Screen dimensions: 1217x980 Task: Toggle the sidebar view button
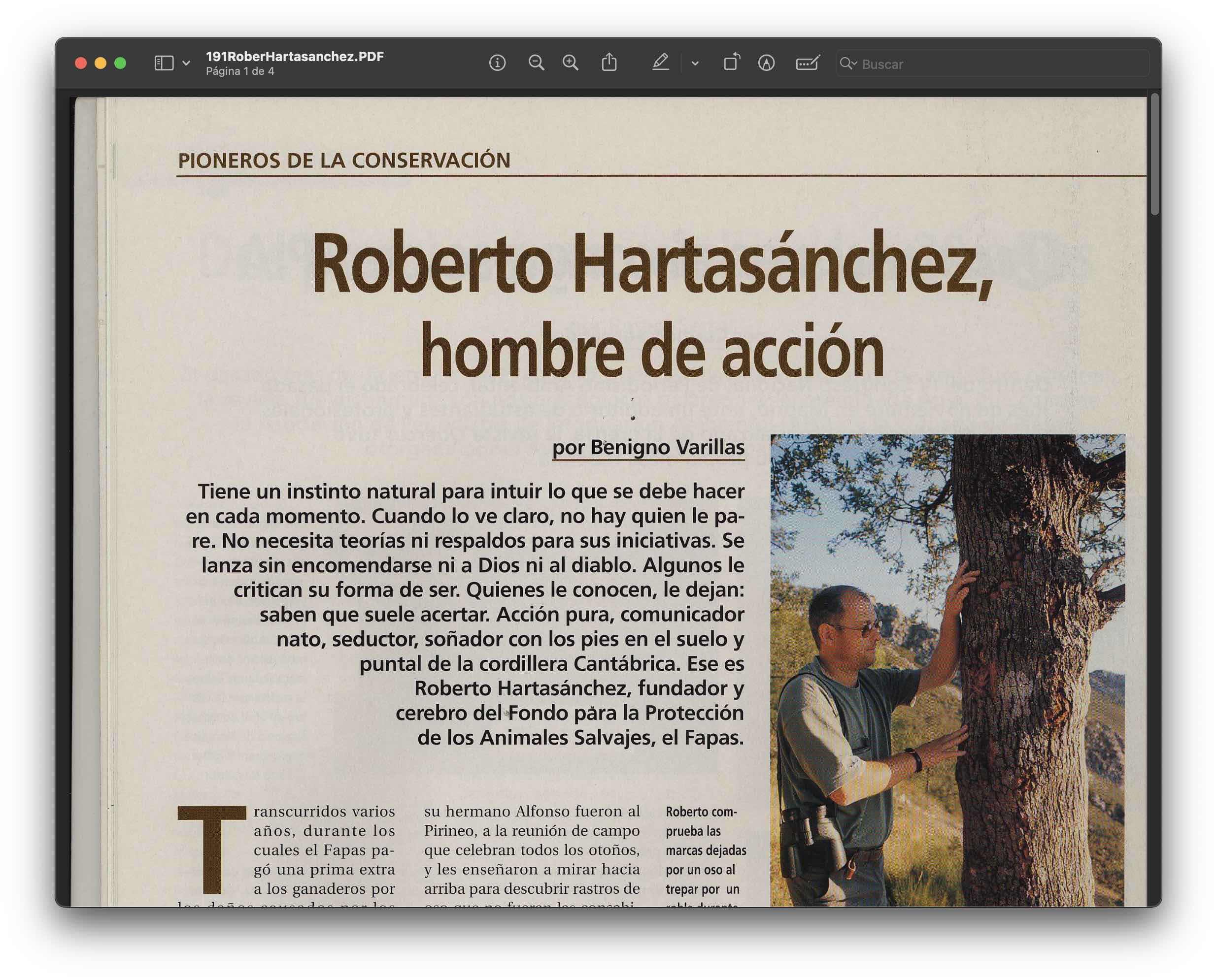164,63
